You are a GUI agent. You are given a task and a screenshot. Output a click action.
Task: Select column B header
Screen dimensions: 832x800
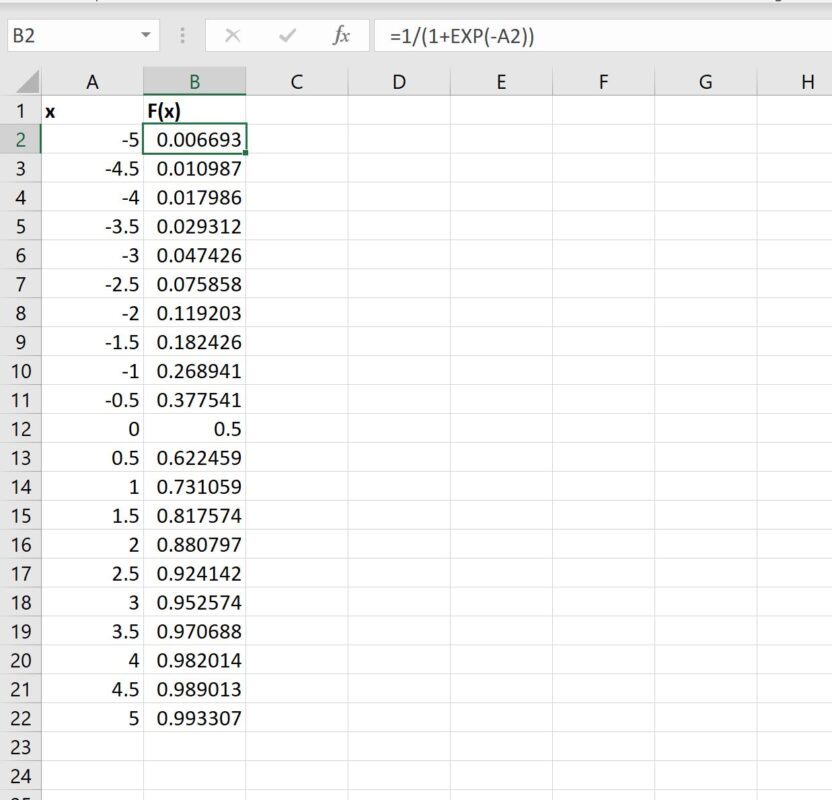tap(194, 83)
